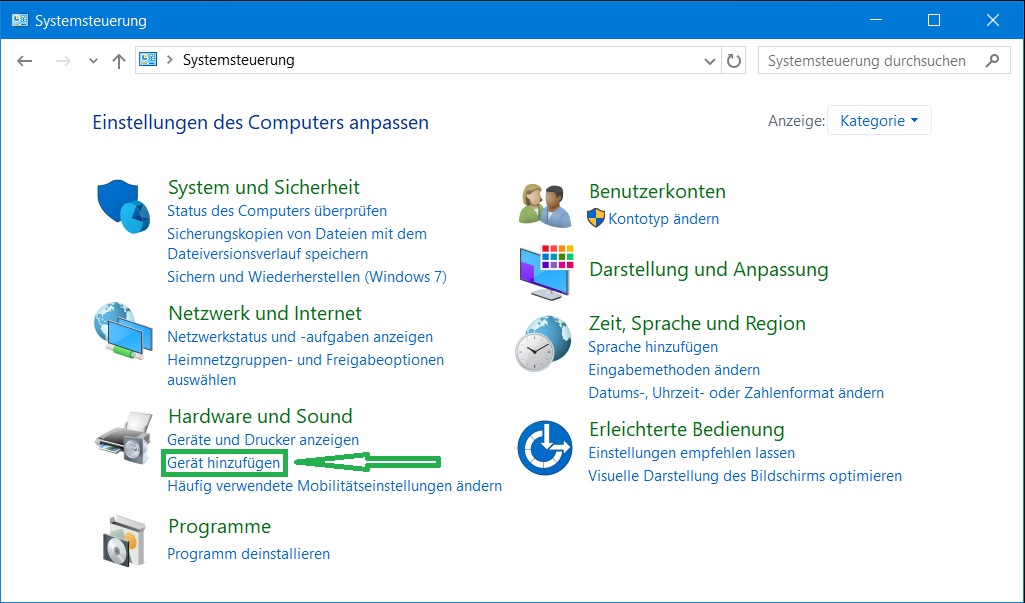The height and width of the screenshot is (603, 1025).
Task: Click Geräte und Drucker anzeigen
Action: pos(263,439)
